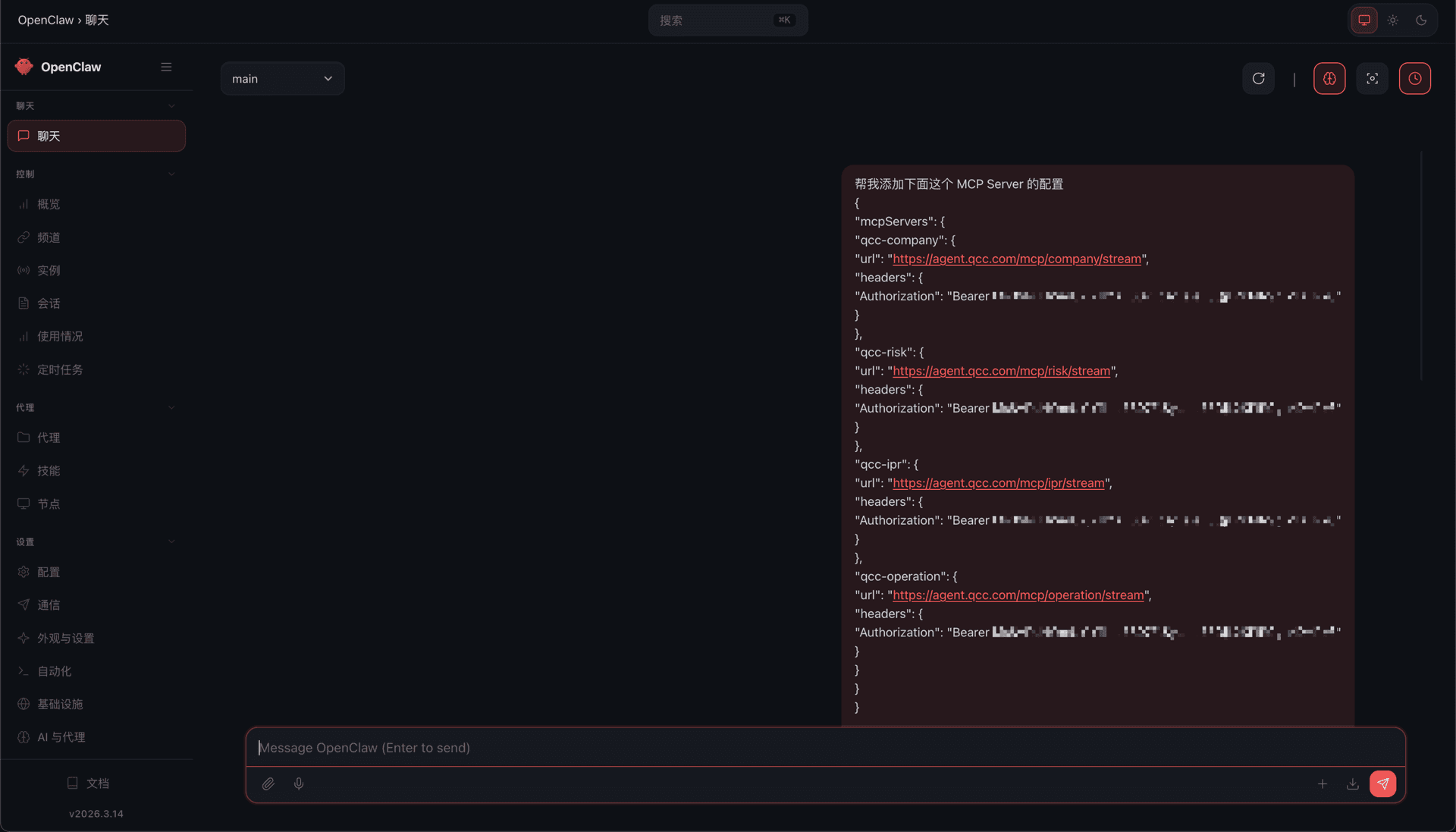The image size is (1456, 832).
Task: Open the 技能 sidebar item
Action: pos(49,471)
